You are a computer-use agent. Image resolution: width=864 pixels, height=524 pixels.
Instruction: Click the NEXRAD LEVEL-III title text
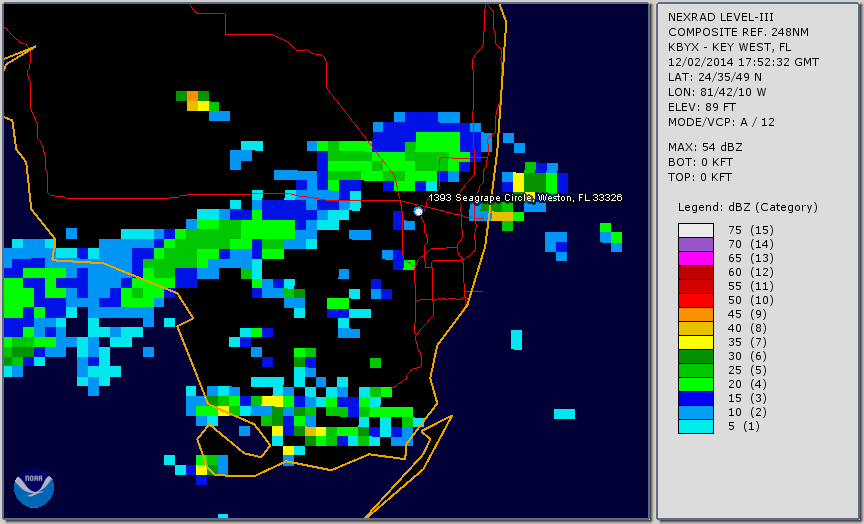pyautogui.click(x=721, y=17)
